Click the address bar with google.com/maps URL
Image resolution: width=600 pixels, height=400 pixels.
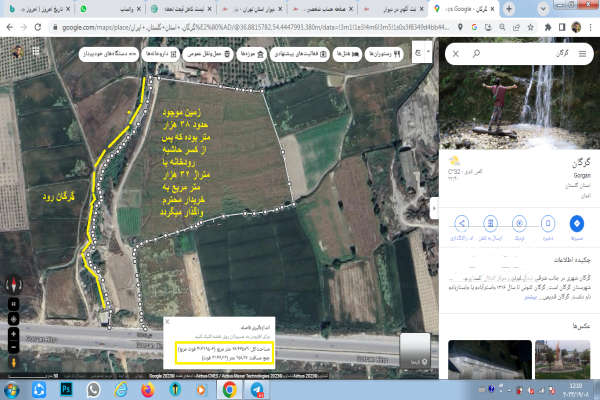(256, 27)
